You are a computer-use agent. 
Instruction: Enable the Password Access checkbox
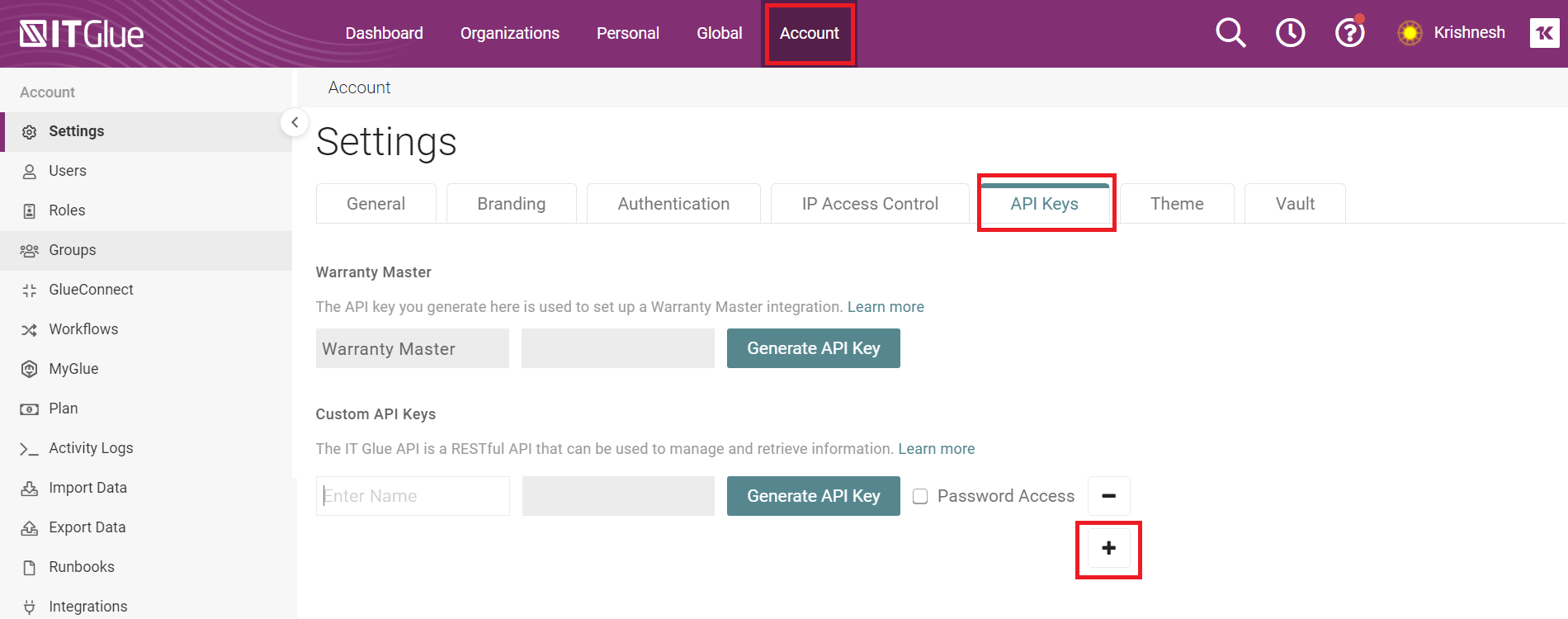coord(920,496)
